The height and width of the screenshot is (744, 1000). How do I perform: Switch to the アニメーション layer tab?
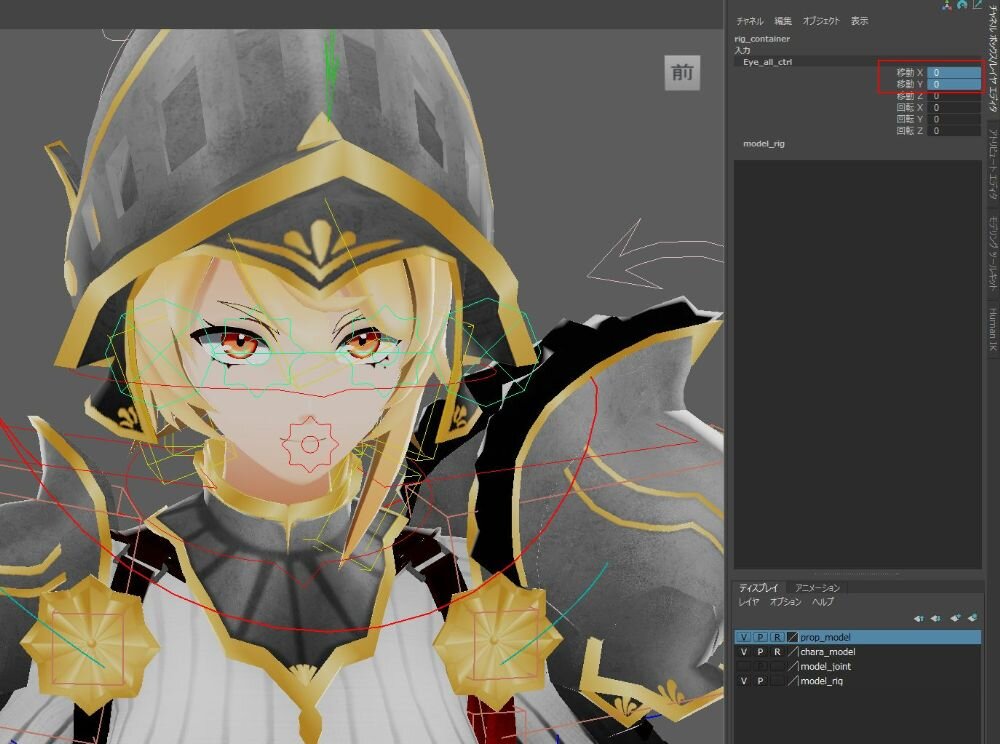click(817, 588)
